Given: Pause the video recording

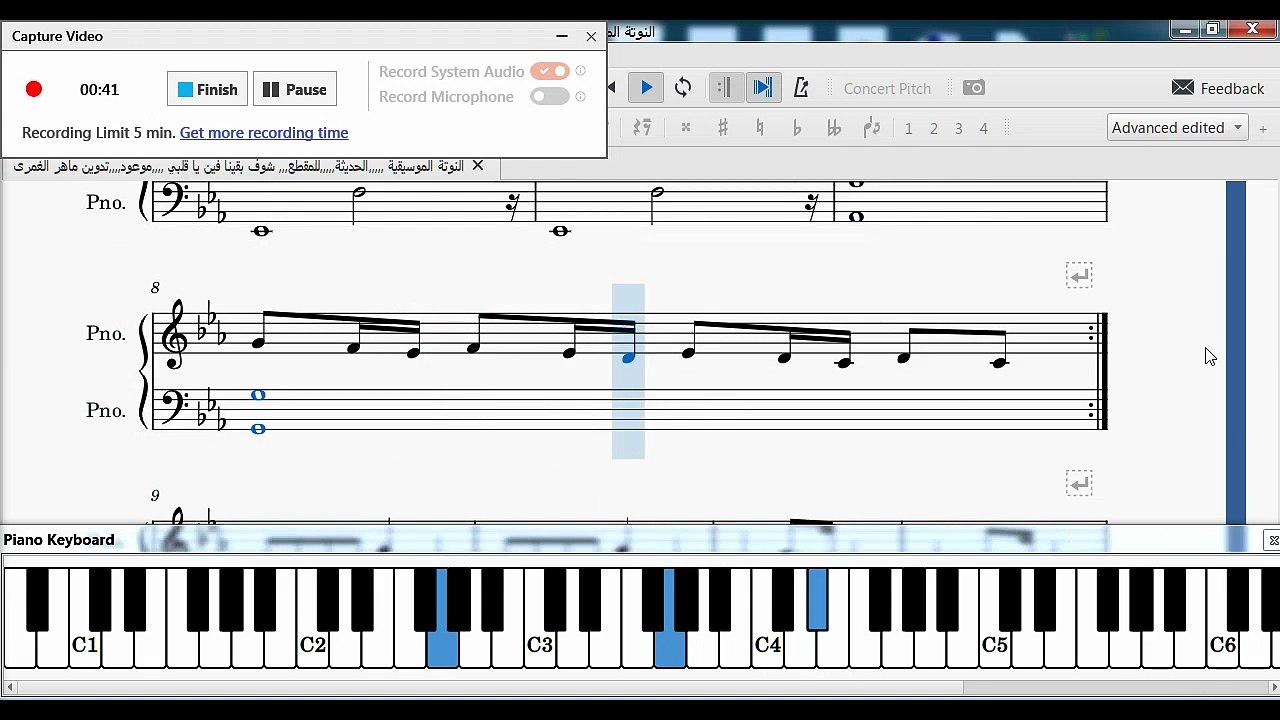Looking at the screenshot, I should pos(294,89).
